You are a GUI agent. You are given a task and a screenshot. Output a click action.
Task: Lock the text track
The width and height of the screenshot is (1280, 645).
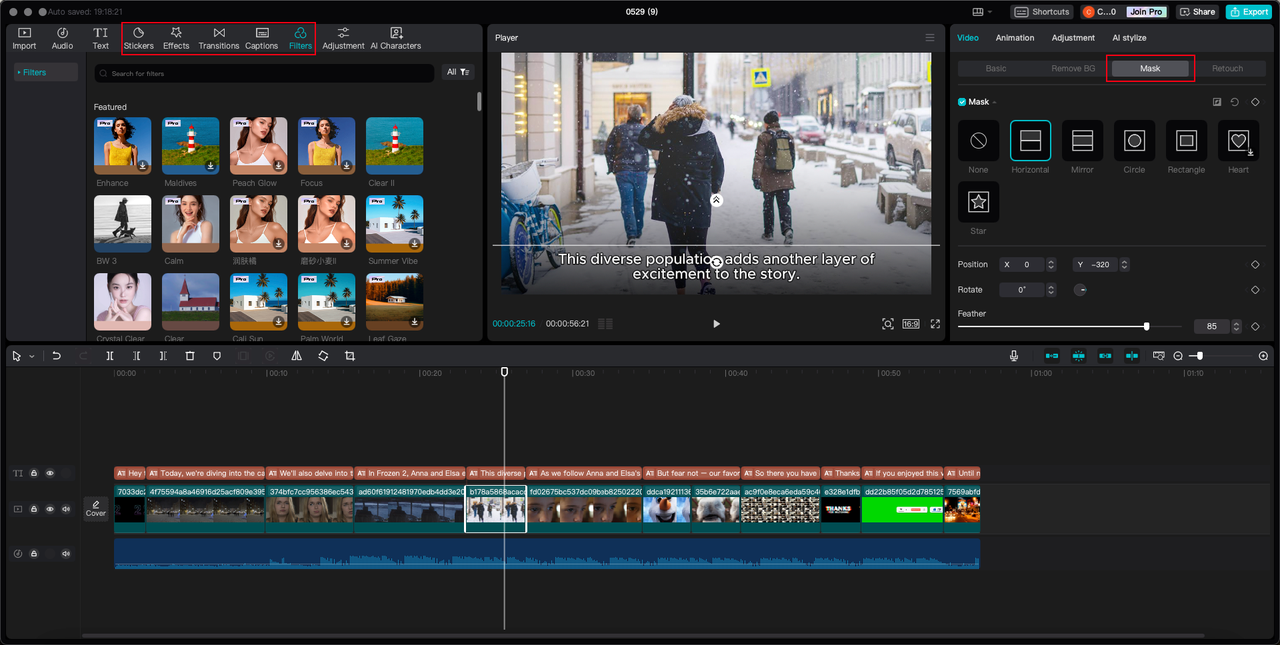(34, 473)
